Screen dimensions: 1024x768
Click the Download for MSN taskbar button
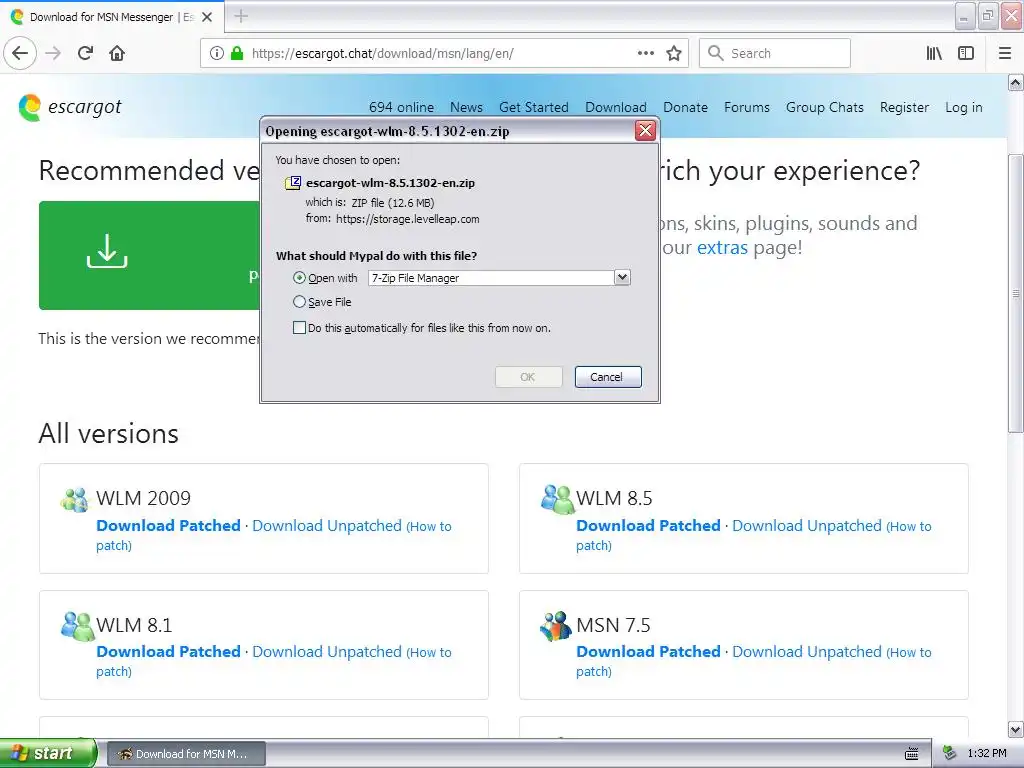186,754
